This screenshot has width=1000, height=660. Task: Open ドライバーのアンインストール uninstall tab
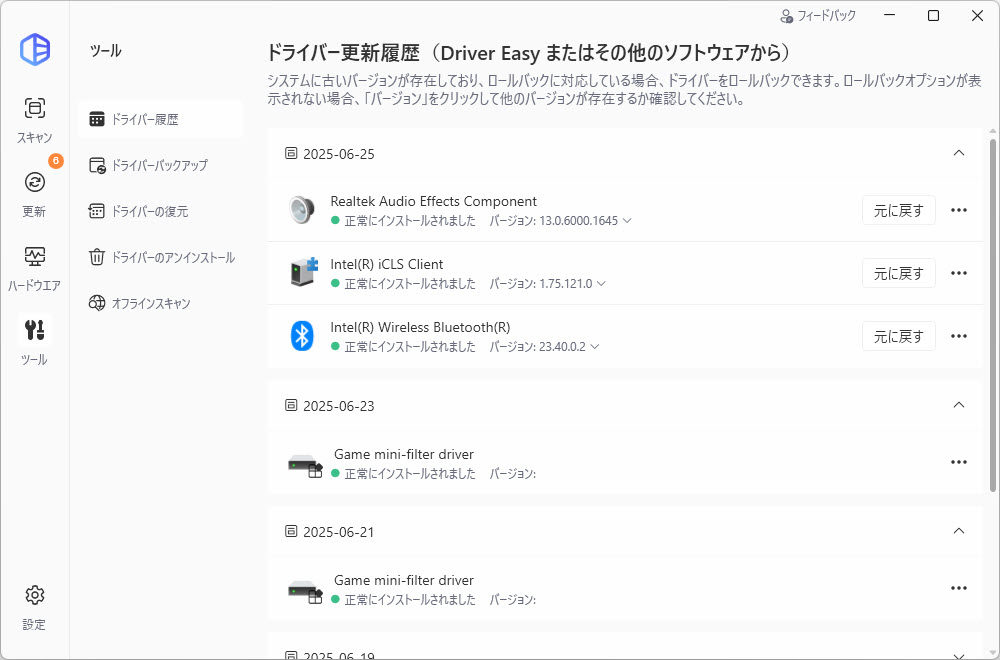click(x=160, y=258)
